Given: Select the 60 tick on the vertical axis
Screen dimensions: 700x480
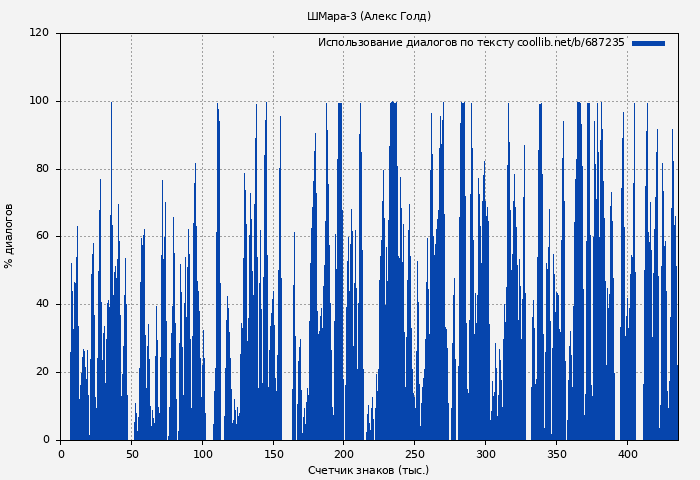Looking at the screenshot, I should [42, 236].
